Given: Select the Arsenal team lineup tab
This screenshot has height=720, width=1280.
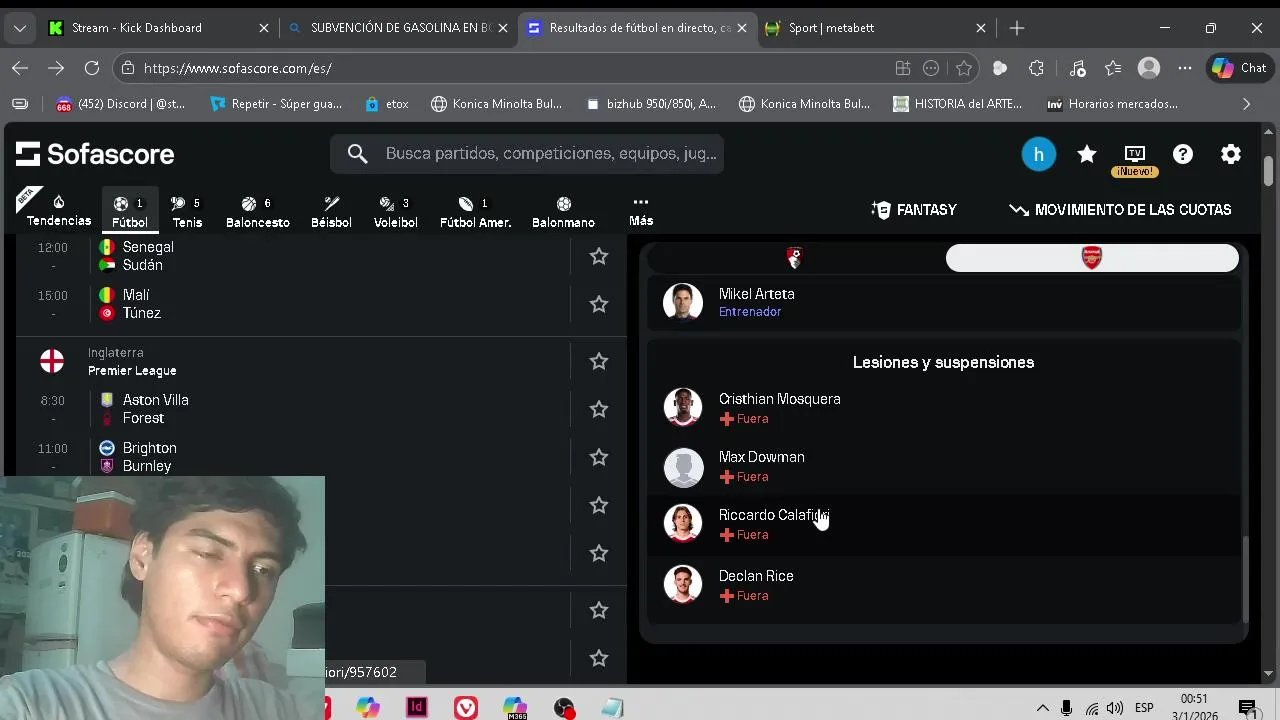Looking at the screenshot, I should (x=1092, y=258).
